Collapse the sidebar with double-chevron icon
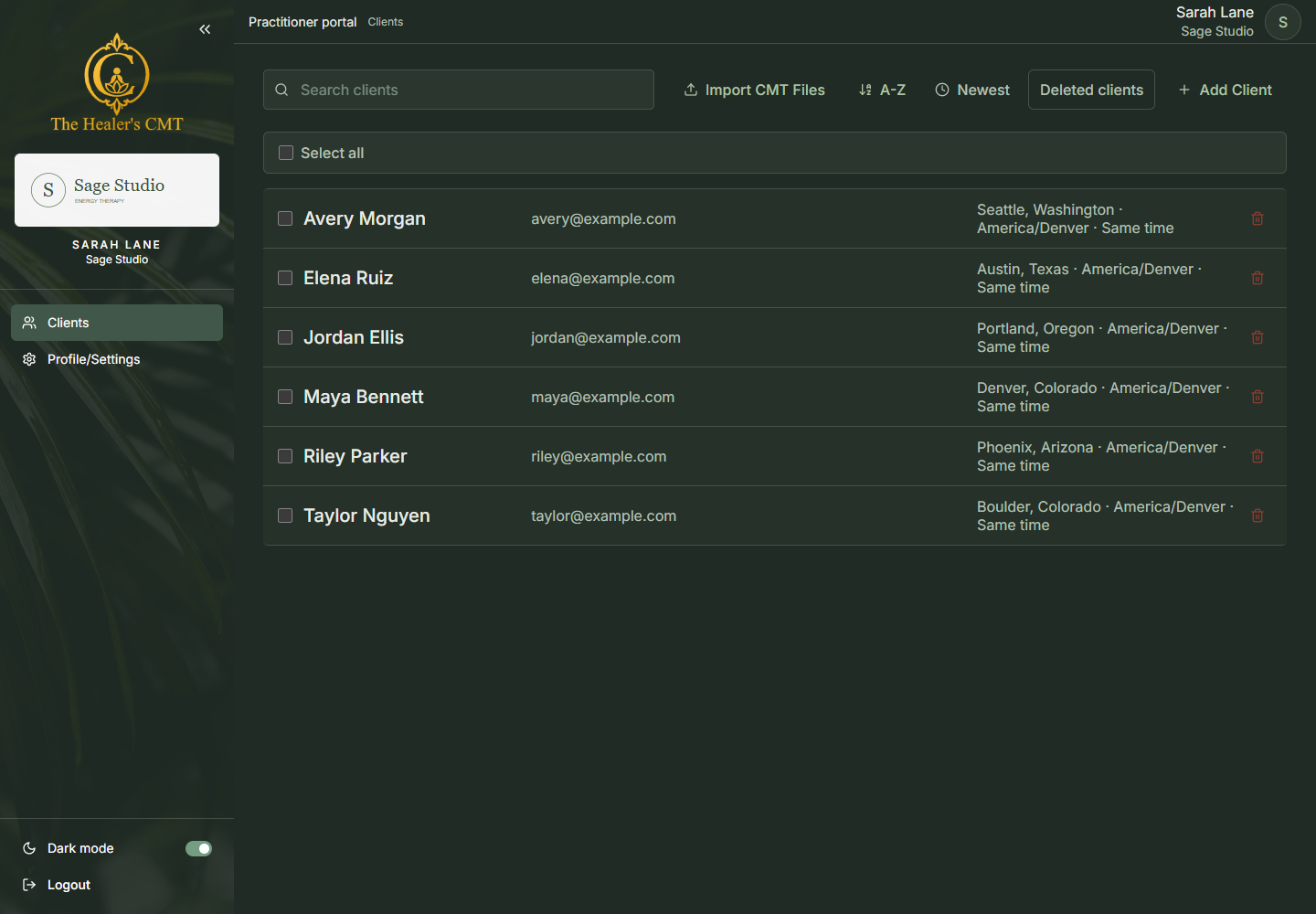 205,29
